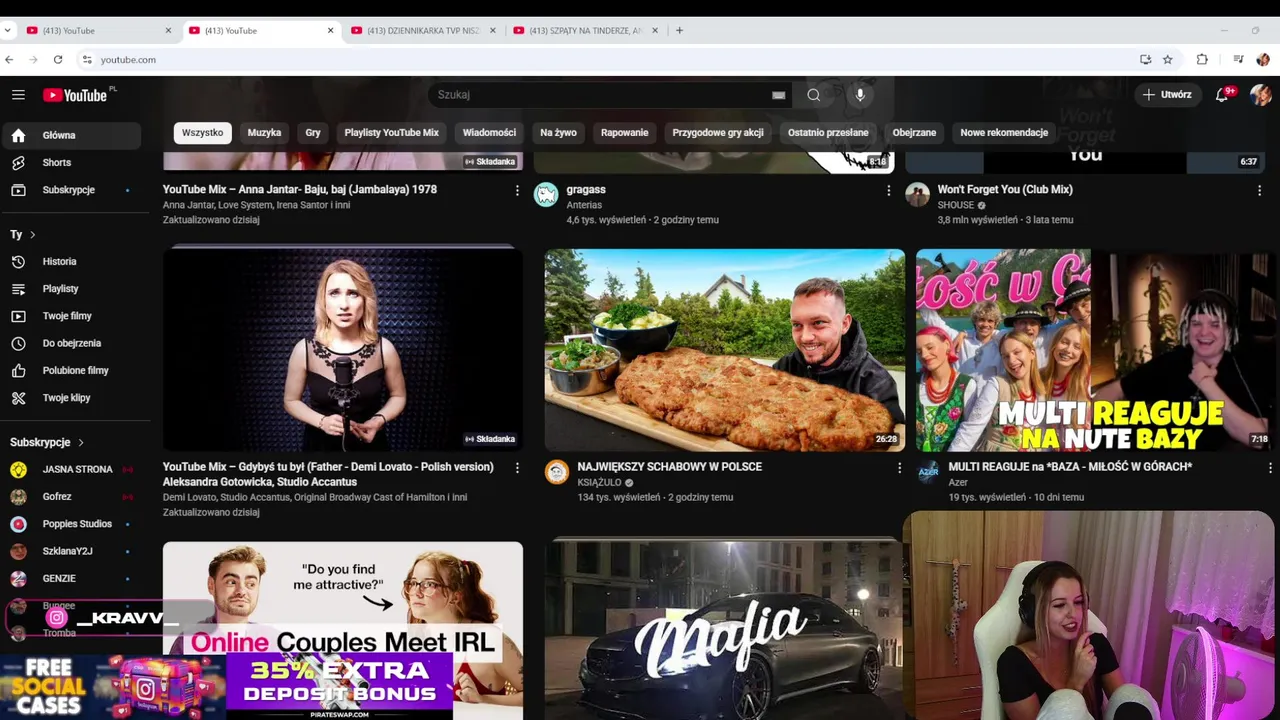Go back with the browser back arrow
The image size is (1280, 720).
tap(9, 60)
